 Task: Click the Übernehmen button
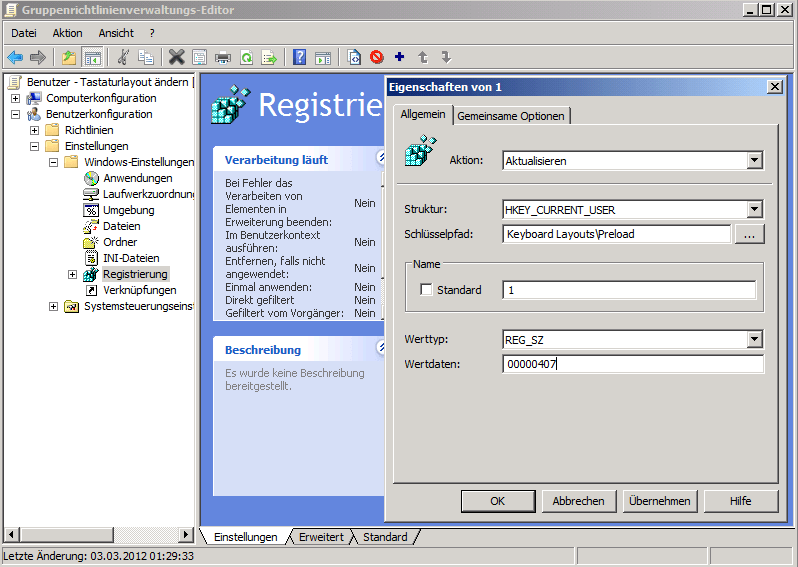point(660,501)
